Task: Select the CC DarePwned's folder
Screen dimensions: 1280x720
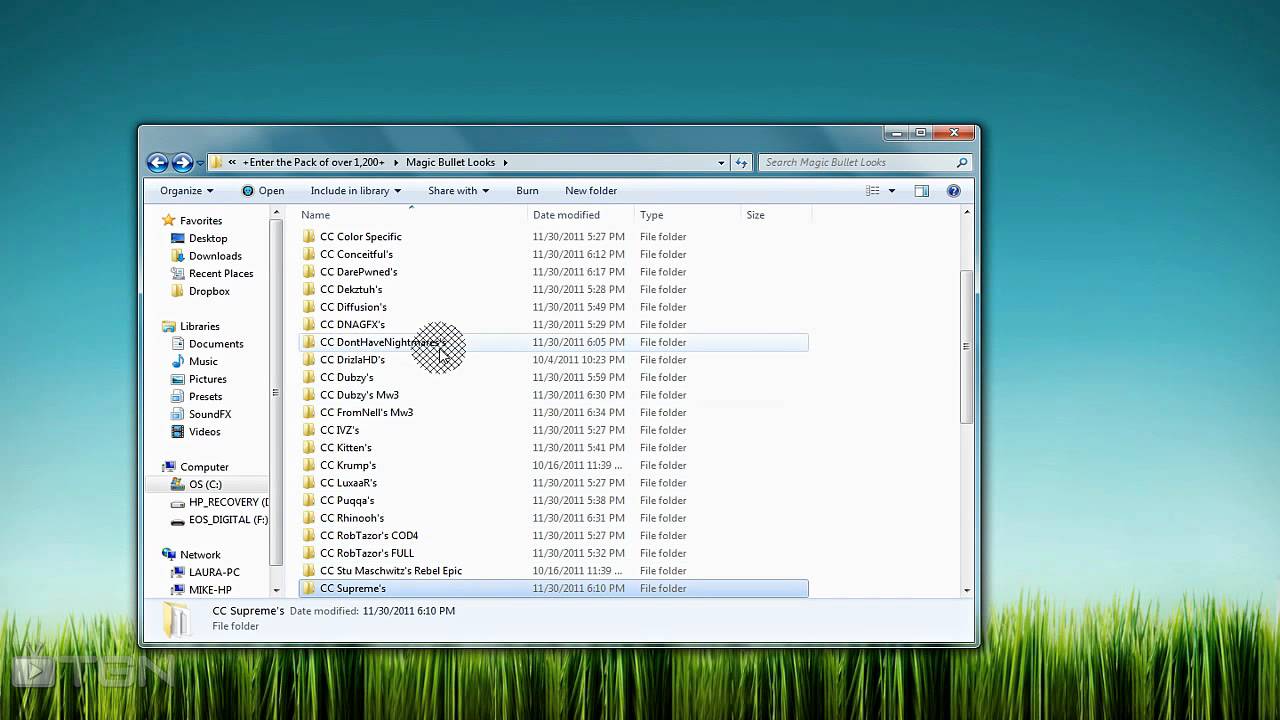Action: pos(553,272)
